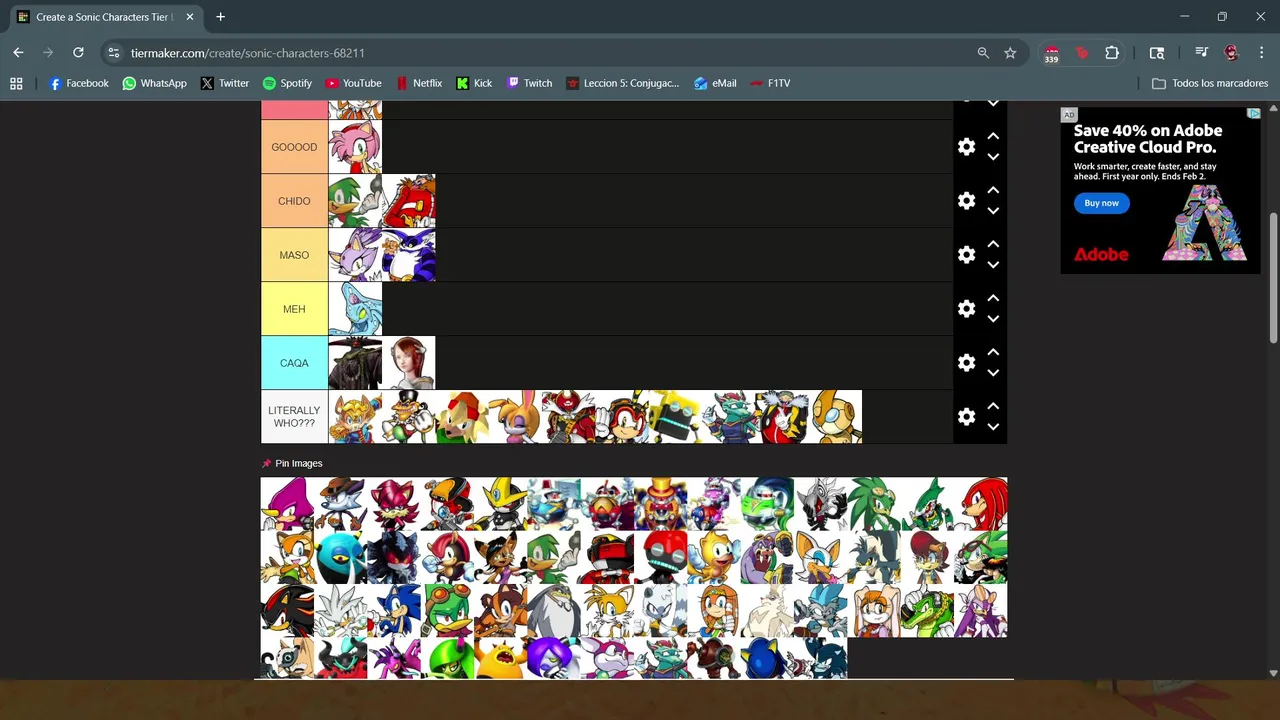The height and width of the screenshot is (720, 1280).
Task: Open Twitter bookmark
Action: click(225, 83)
